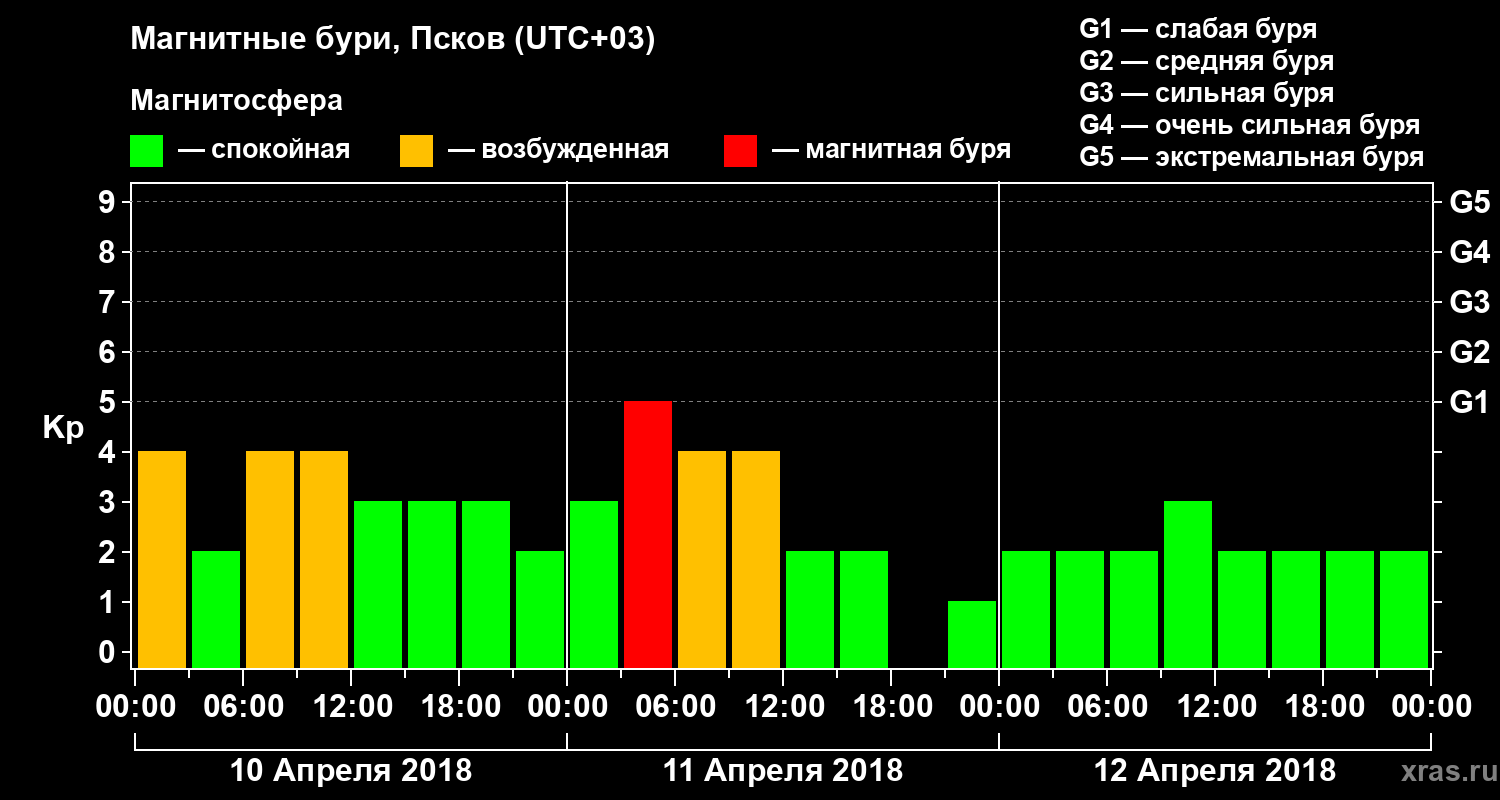Select the green 03:00–06:00 bar on 12 April

pos(1080,609)
